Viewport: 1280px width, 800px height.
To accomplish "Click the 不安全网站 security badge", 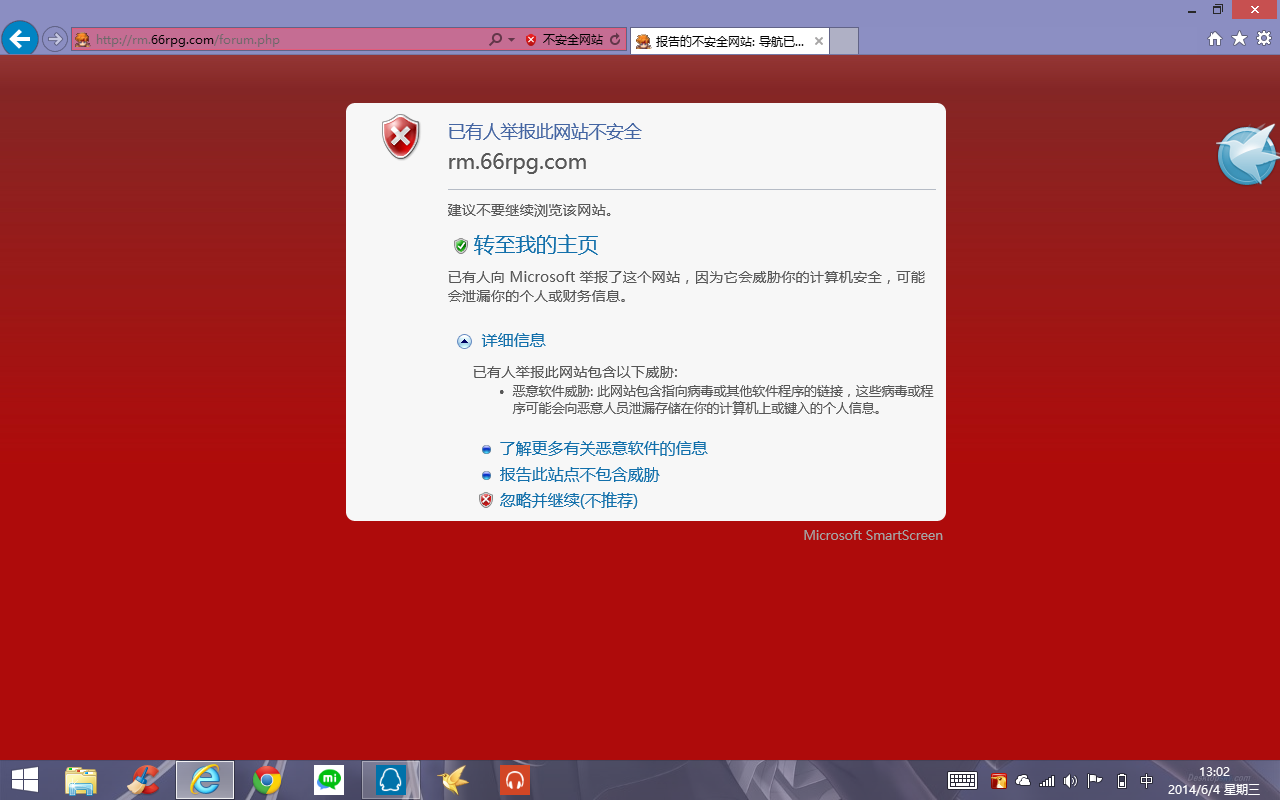I will (564, 40).
